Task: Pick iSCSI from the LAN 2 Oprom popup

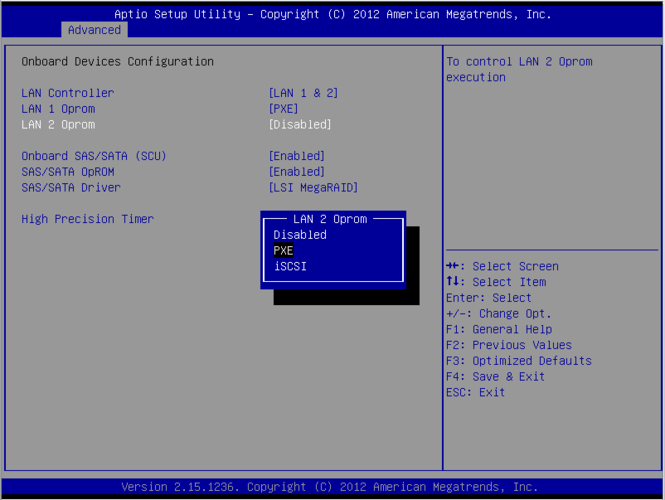Action: click(x=290, y=267)
